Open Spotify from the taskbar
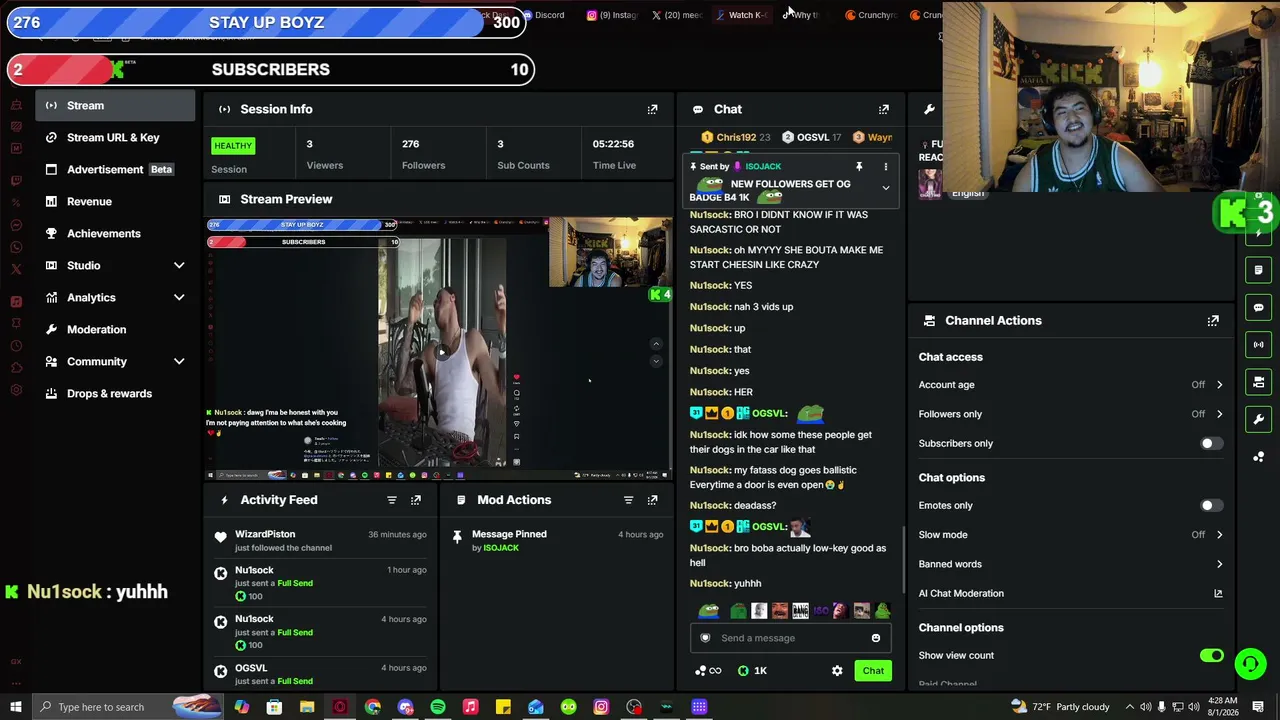1280x720 pixels. (438, 707)
